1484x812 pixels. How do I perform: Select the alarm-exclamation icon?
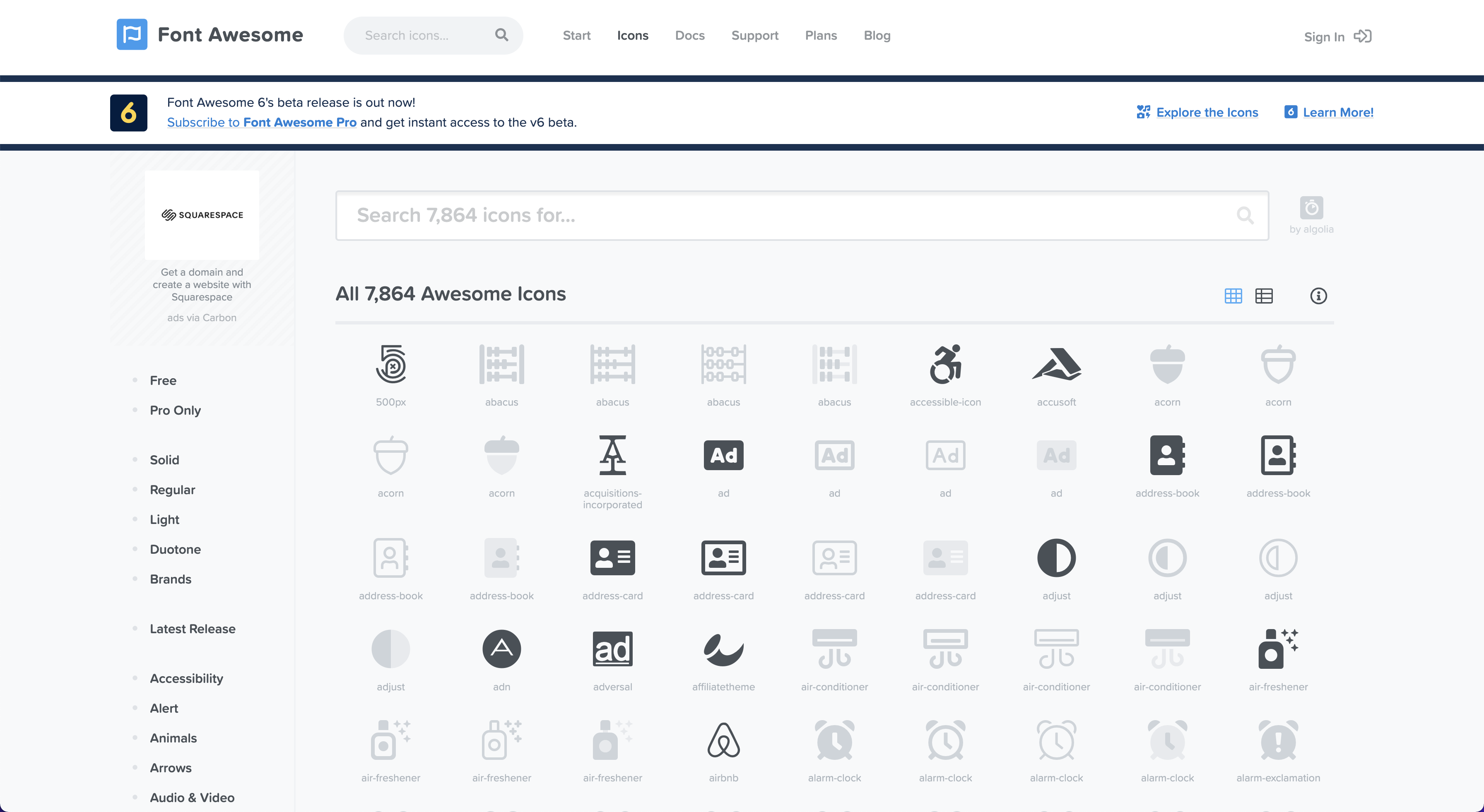[1278, 740]
